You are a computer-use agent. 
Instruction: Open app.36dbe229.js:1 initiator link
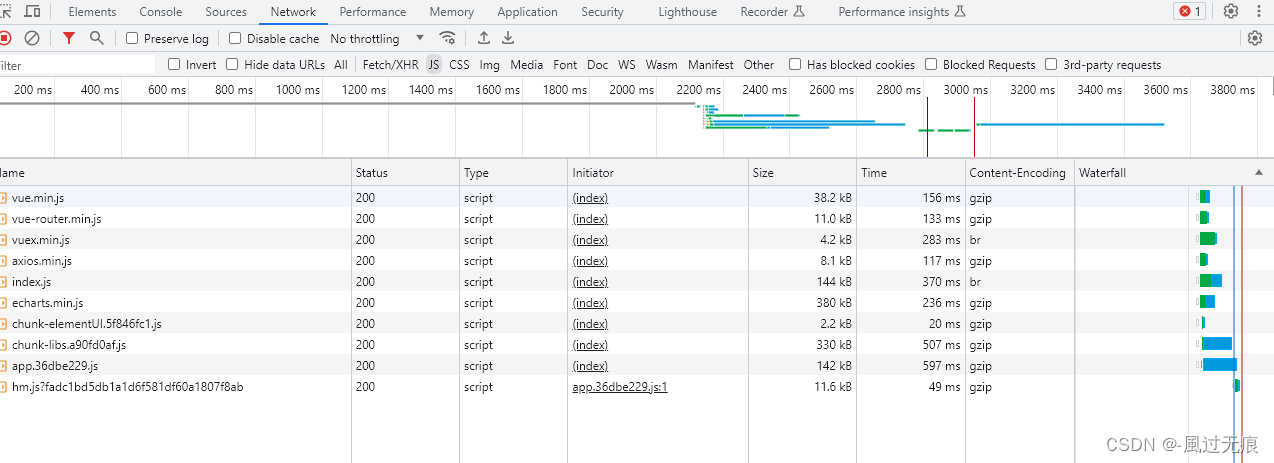coord(620,387)
